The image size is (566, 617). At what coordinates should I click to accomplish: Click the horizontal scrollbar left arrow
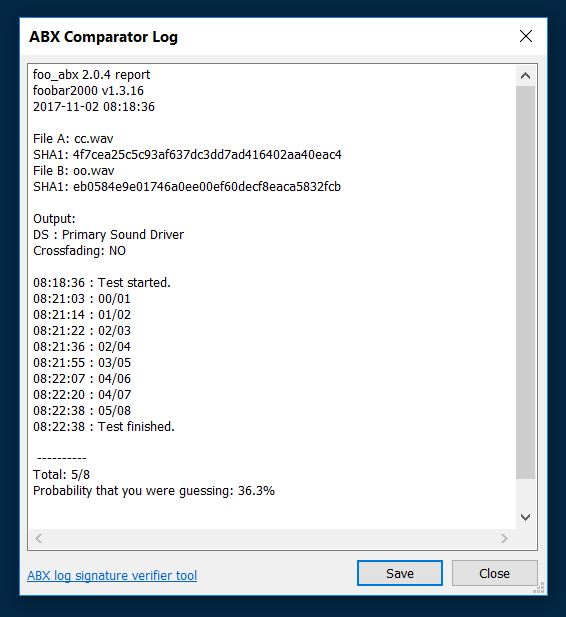click(39, 538)
